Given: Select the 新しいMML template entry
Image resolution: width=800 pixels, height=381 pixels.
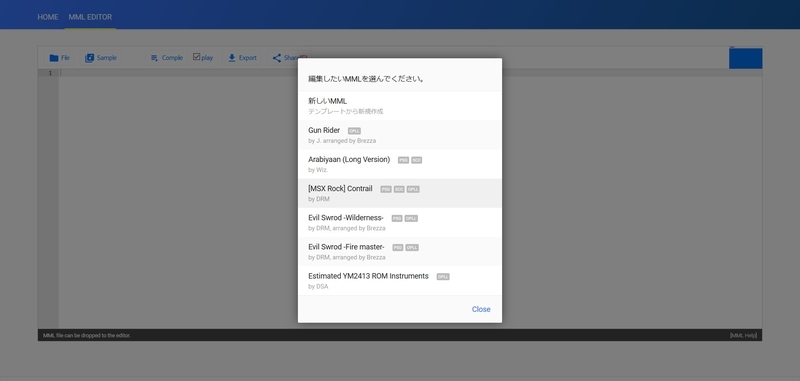Looking at the screenshot, I should click(x=400, y=106).
